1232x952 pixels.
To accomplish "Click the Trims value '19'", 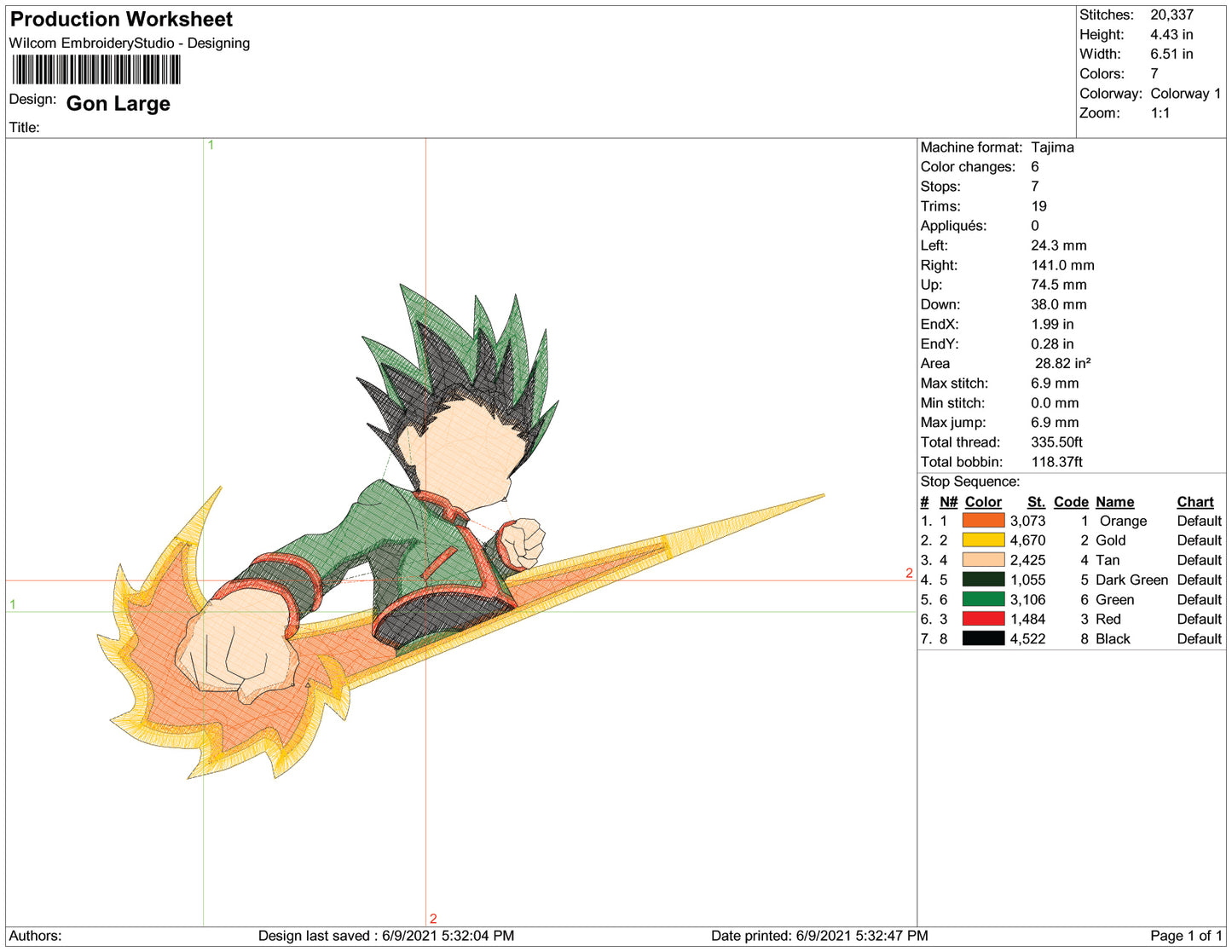I will (x=1038, y=206).
